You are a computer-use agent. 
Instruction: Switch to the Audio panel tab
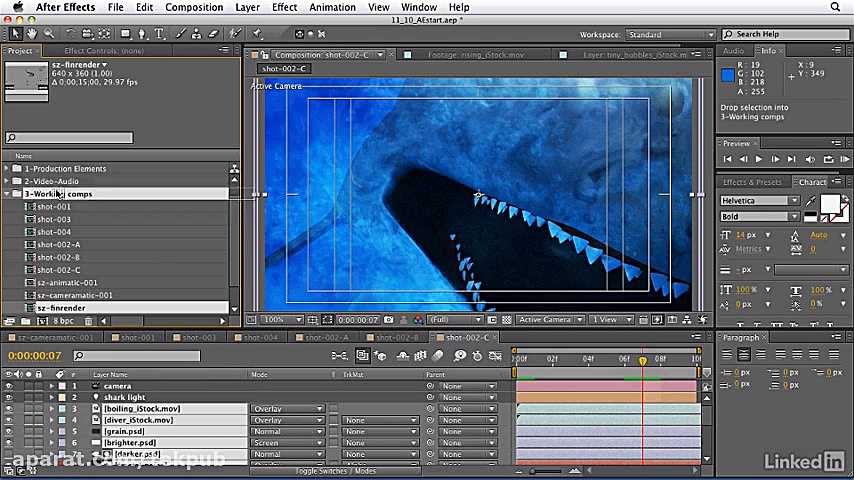point(733,50)
